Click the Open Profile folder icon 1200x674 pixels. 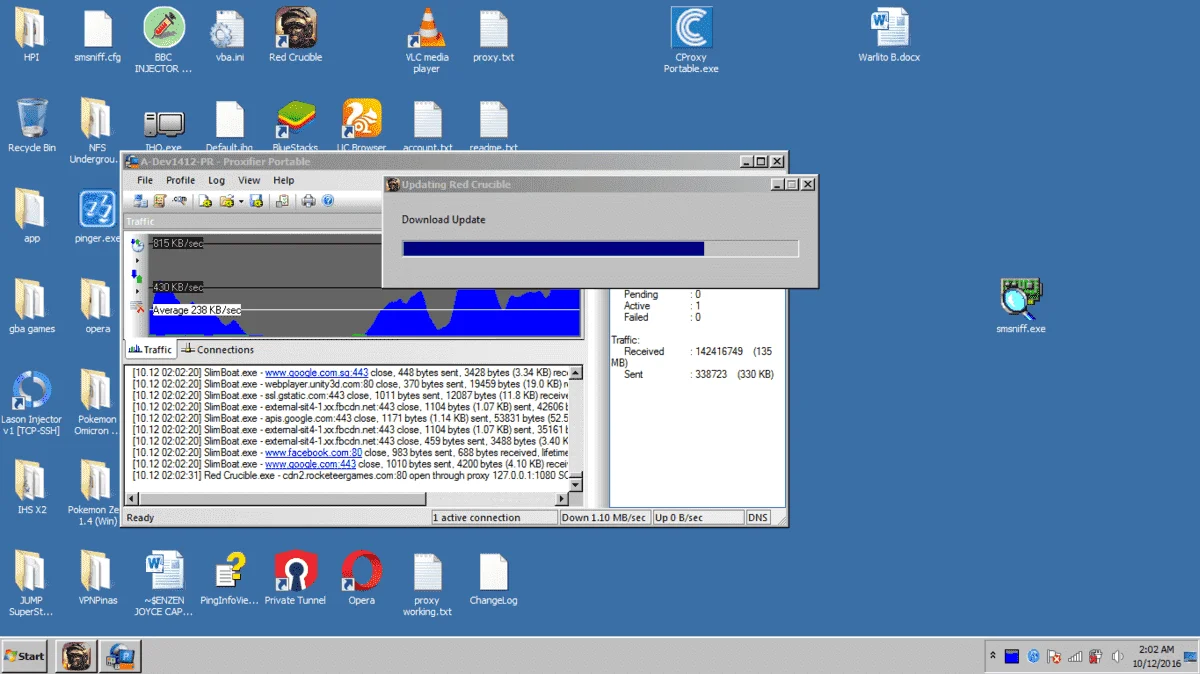coord(227,201)
